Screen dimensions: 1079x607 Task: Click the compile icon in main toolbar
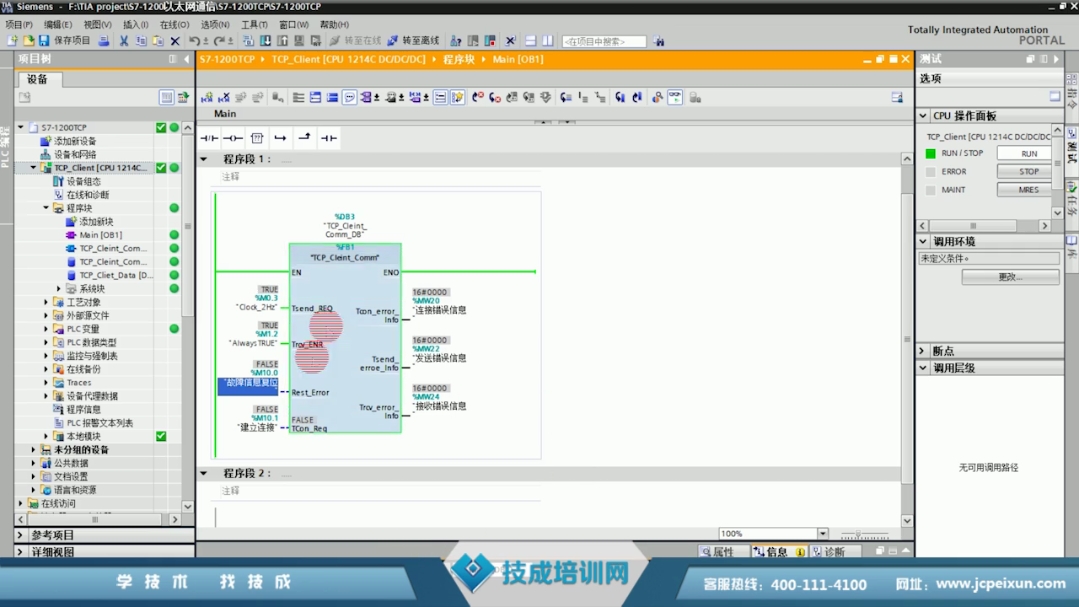point(248,41)
